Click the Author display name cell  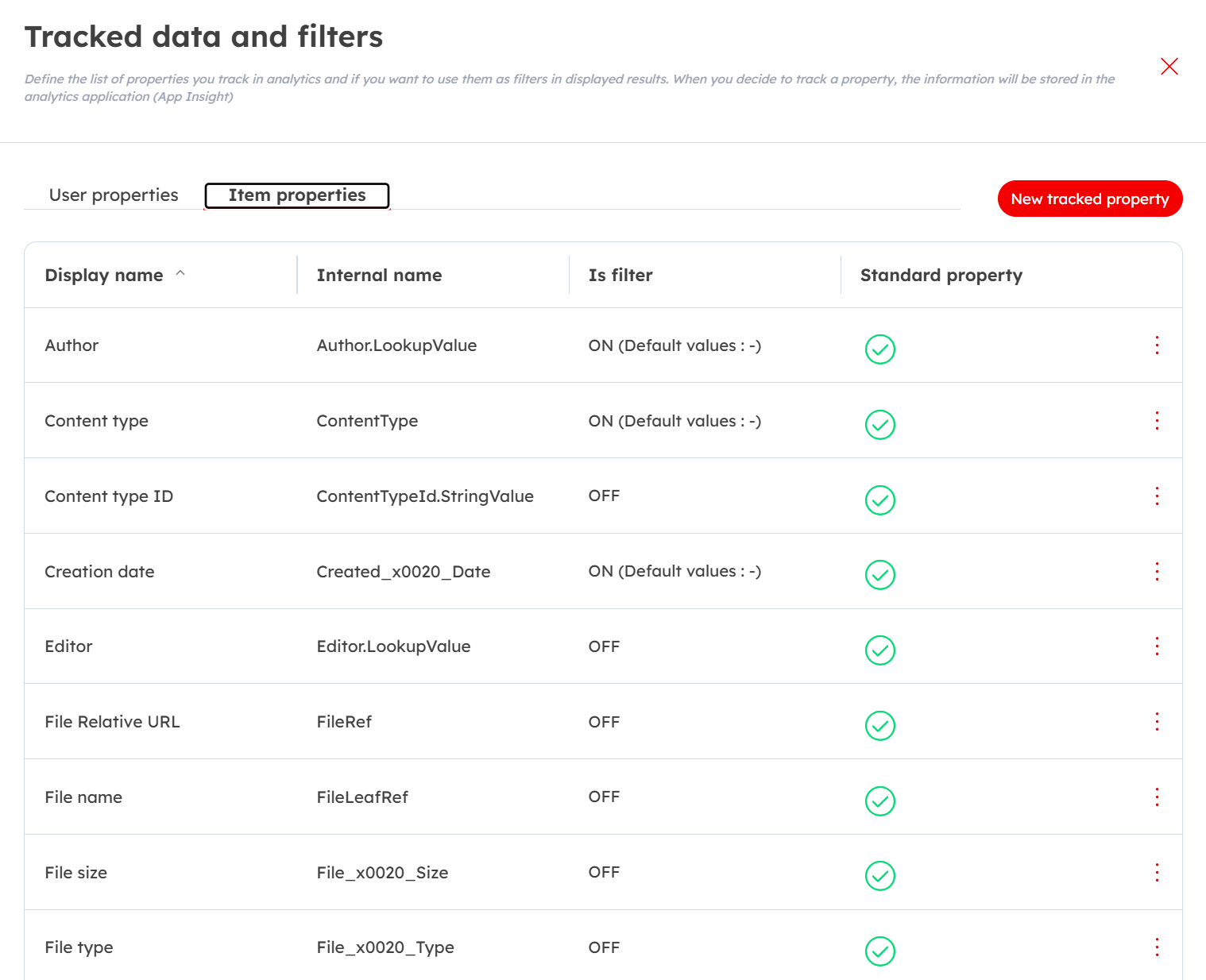click(72, 345)
